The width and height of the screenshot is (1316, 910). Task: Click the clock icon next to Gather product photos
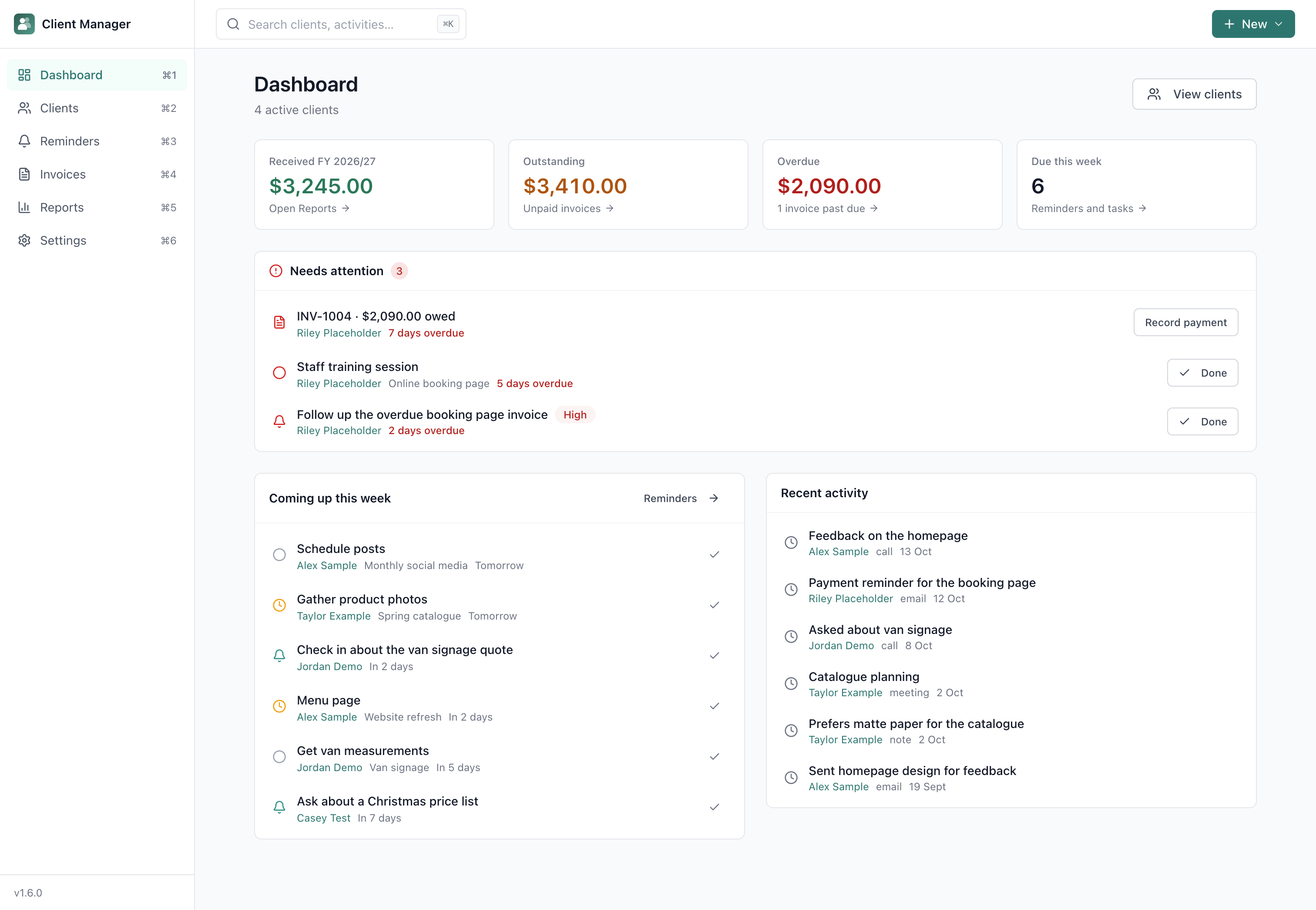pyautogui.click(x=279, y=606)
